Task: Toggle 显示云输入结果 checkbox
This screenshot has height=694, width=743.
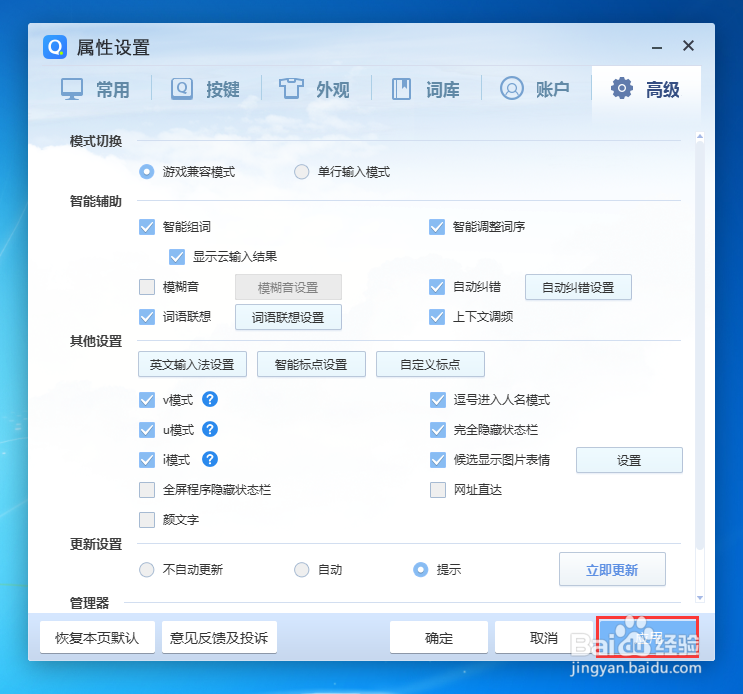Action: pyautogui.click(x=177, y=257)
